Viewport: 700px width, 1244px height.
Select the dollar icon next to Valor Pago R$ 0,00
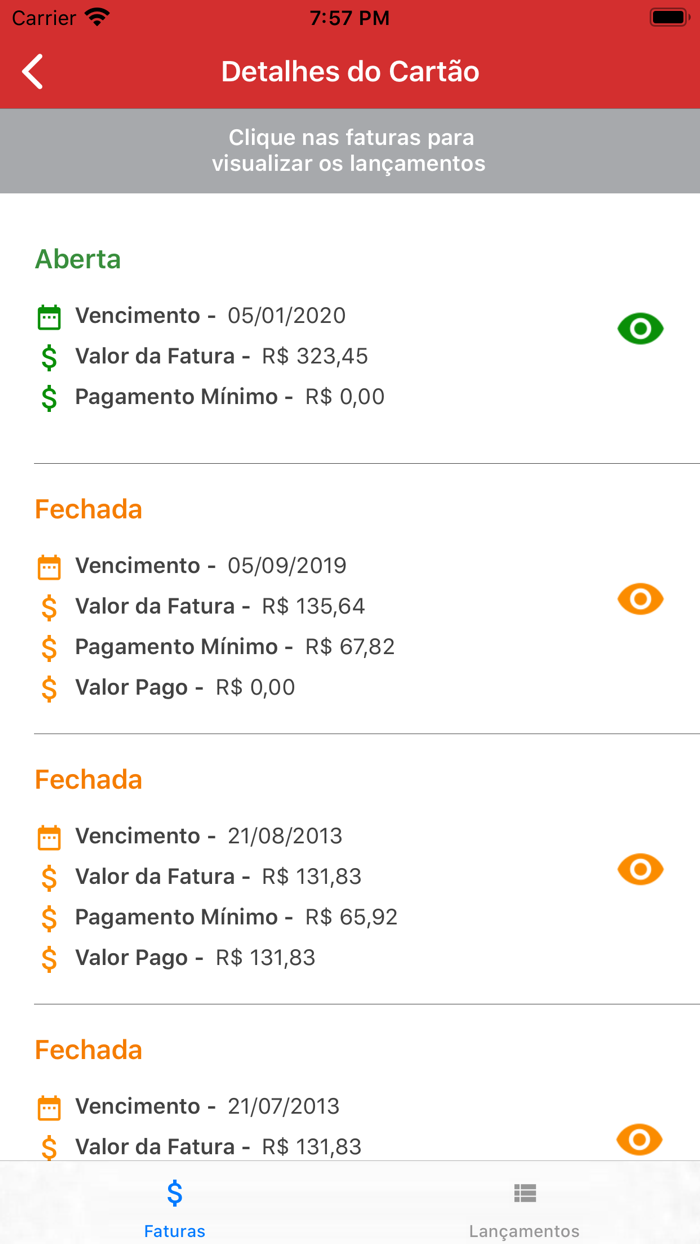pyautogui.click(x=47, y=687)
